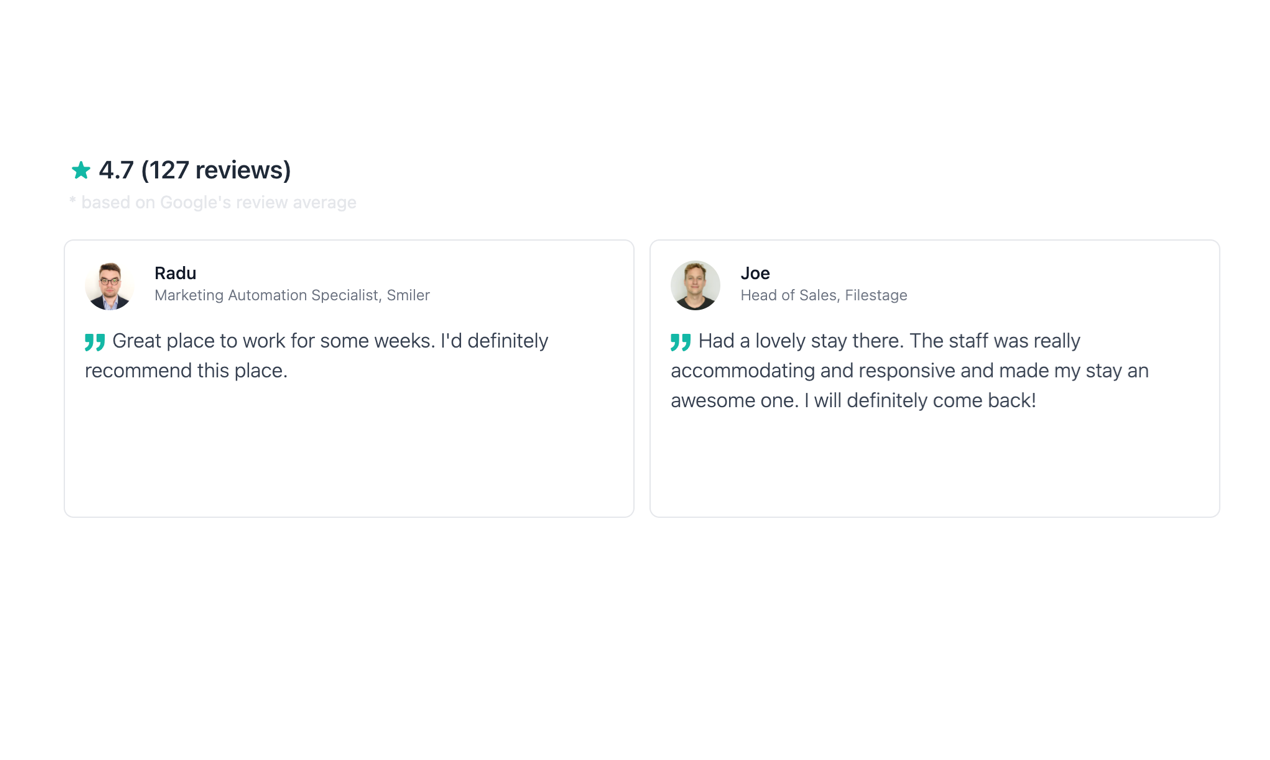Click "I will definitely come back!" sentence
This screenshot has height=760, width=1270.
[x=920, y=400]
